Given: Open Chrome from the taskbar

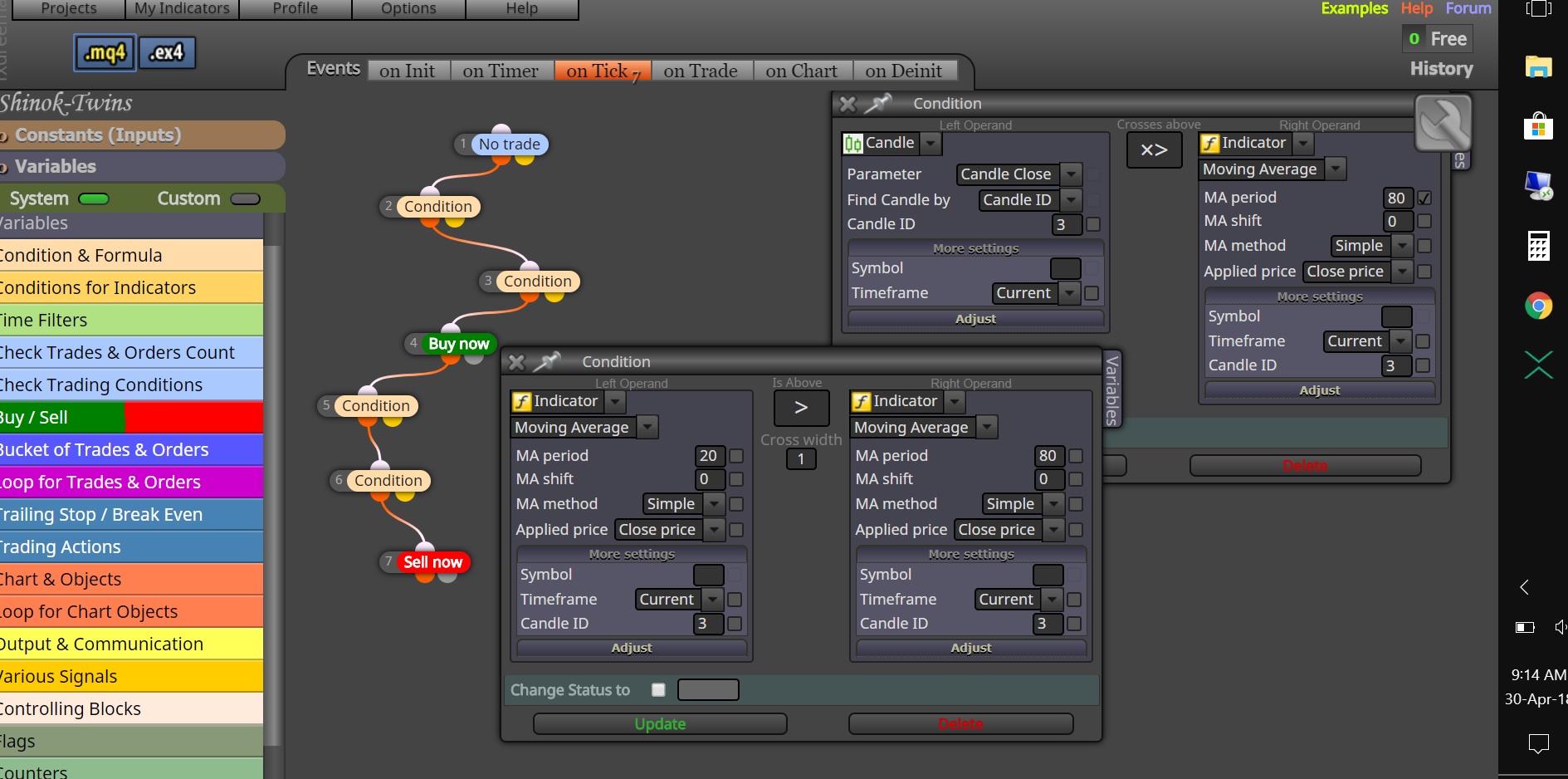Looking at the screenshot, I should tap(1538, 306).
